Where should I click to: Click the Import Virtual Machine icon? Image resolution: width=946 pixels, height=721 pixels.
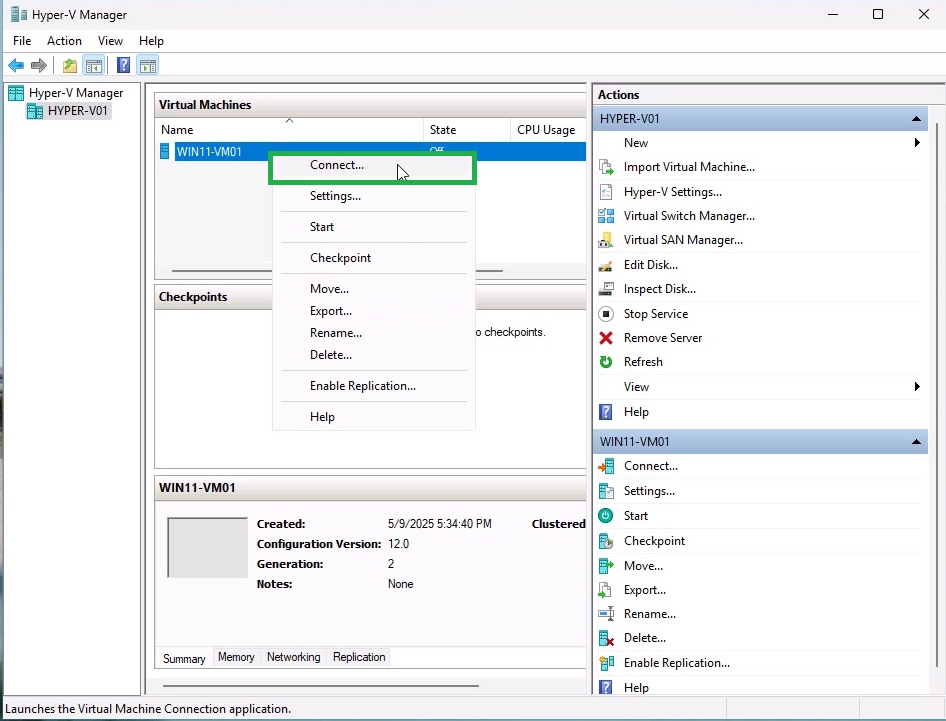606,167
